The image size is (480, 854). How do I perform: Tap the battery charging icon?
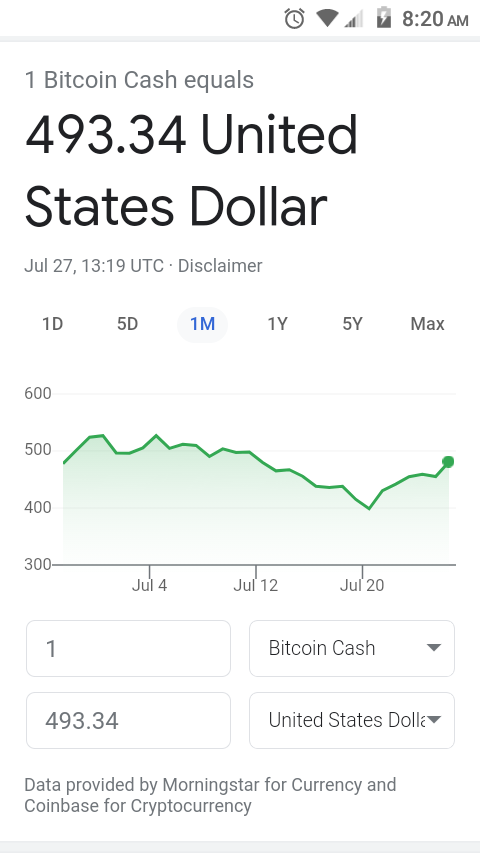tap(384, 18)
